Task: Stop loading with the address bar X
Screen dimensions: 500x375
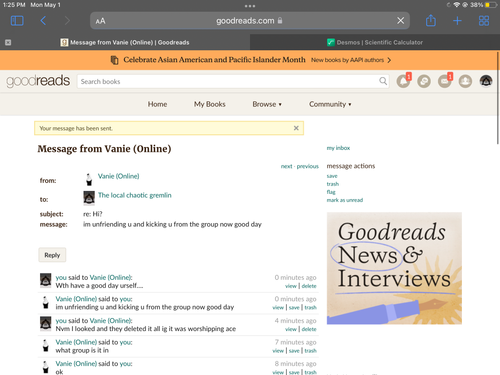Action: coord(401,21)
